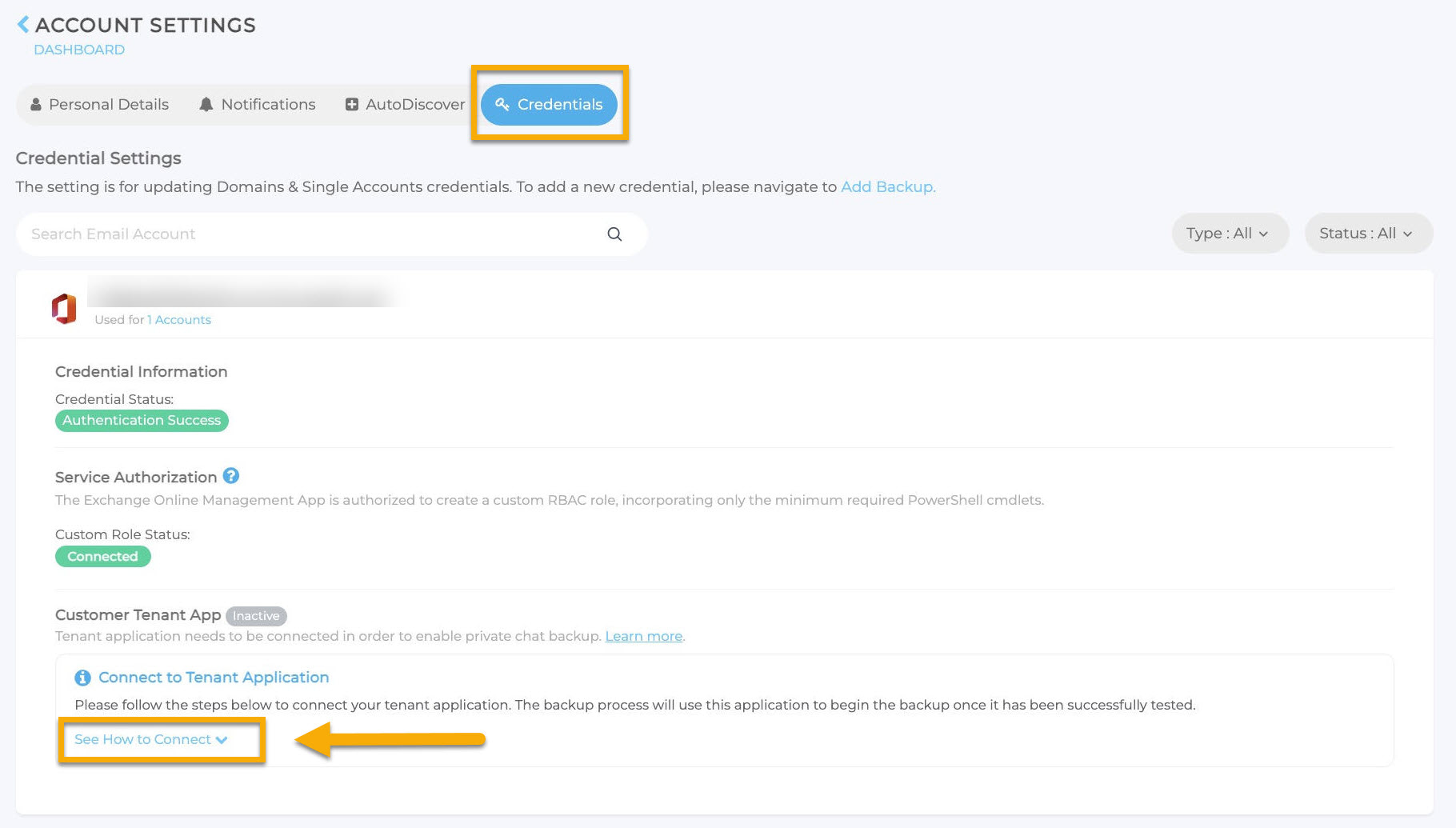Open the Type: All dropdown
Screen dimensions: 1456x828
(x=1229, y=234)
